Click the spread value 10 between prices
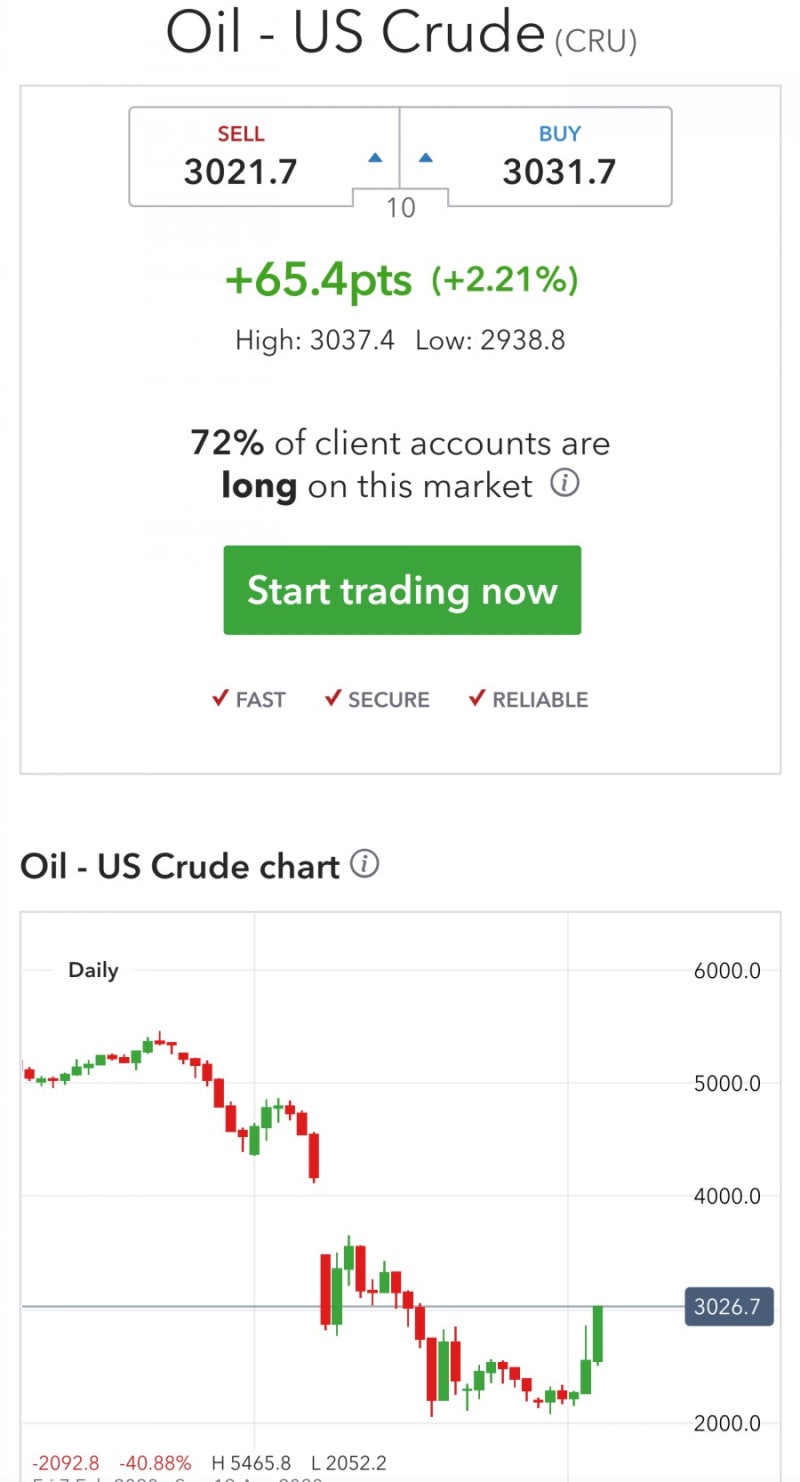The height and width of the screenshot is (1482, 800). [400, 208]
